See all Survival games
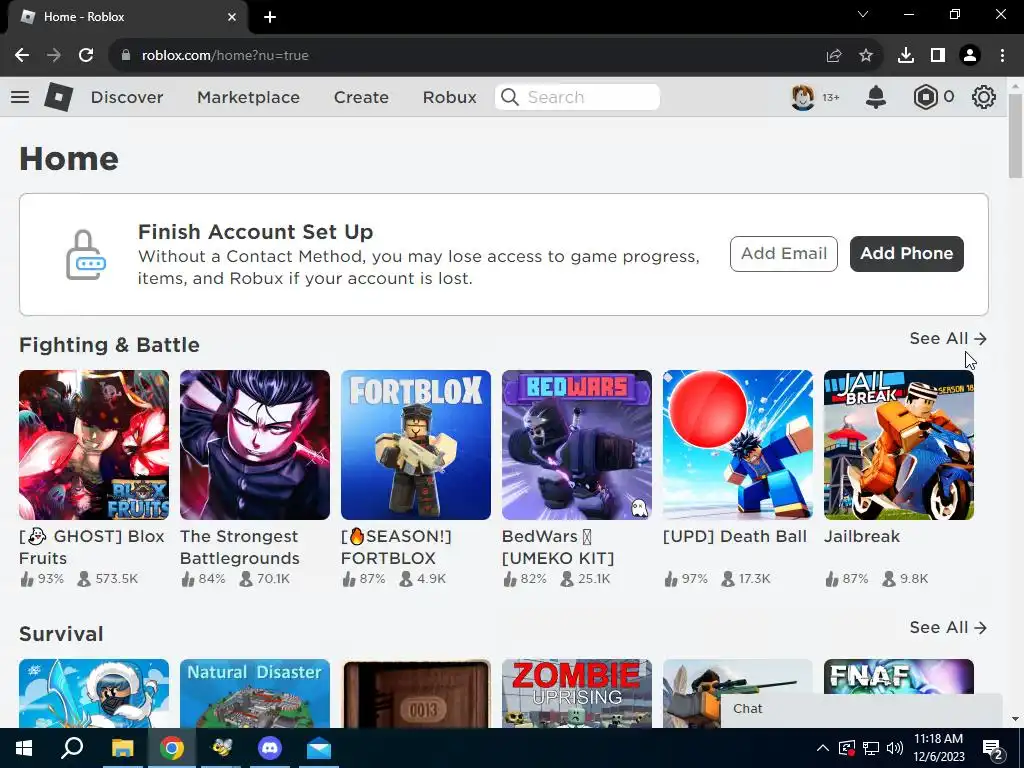Viewport: 1024px width, 768px height. coord(948,628)
